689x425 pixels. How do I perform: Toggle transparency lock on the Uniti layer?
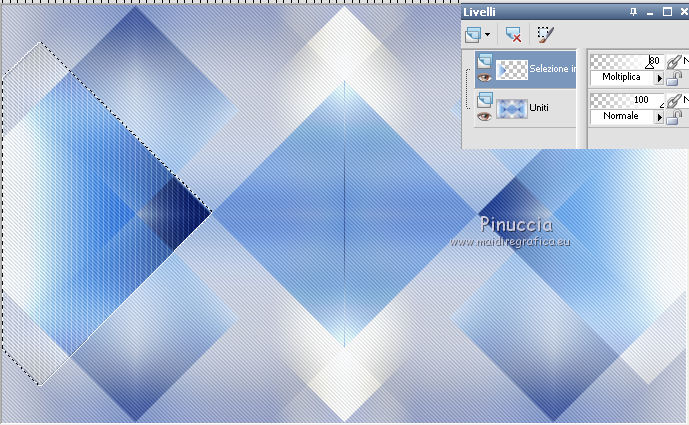(x=674, y=117)
